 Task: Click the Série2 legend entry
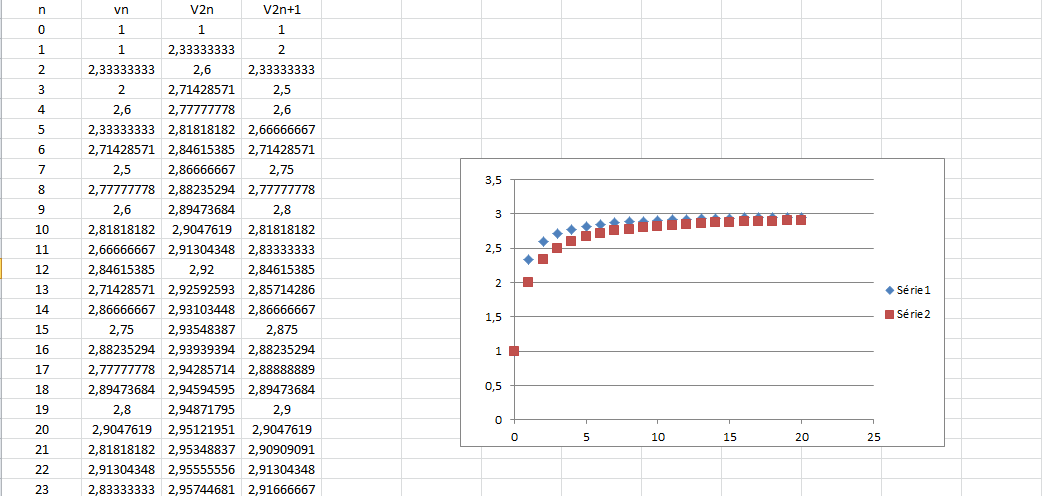[x=910, y=314]
